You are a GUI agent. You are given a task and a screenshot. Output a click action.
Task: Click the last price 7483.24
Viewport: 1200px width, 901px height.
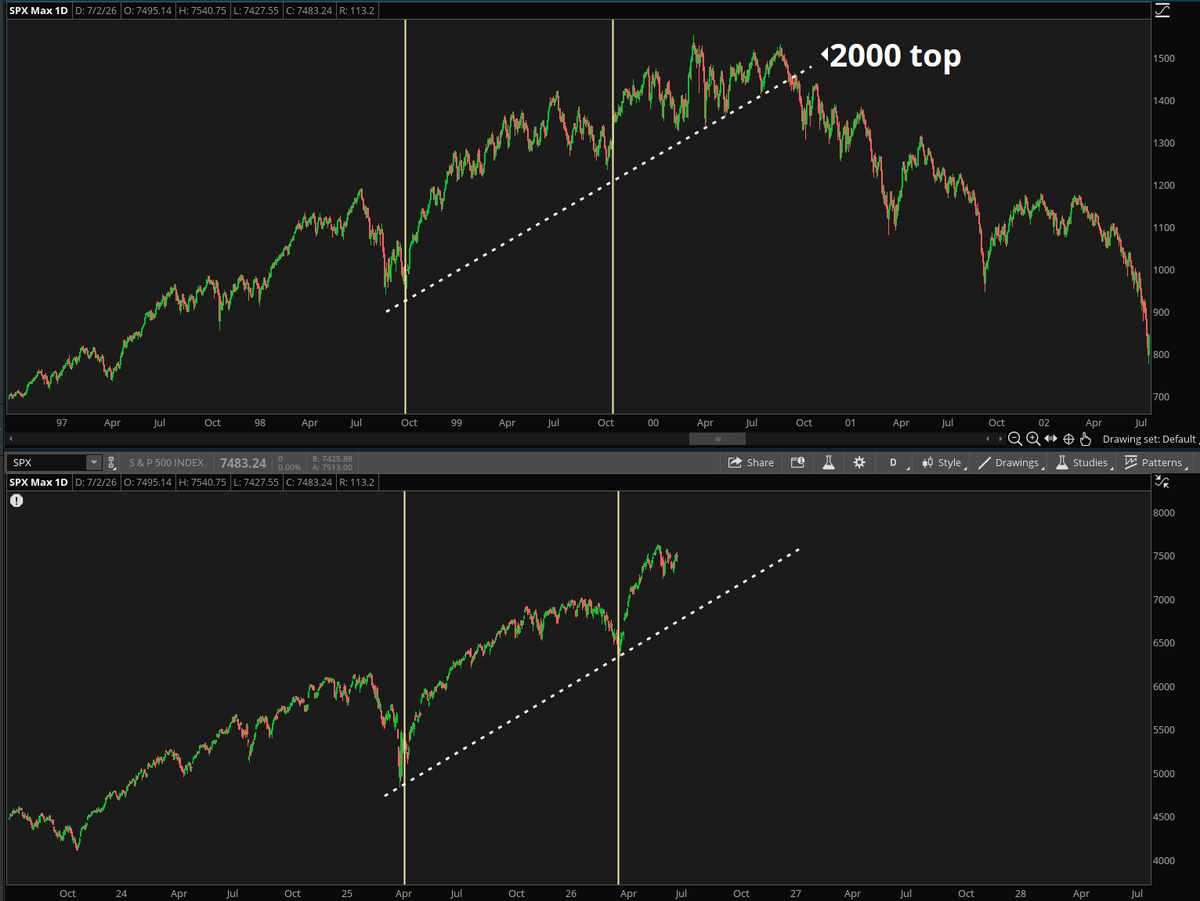243,463
